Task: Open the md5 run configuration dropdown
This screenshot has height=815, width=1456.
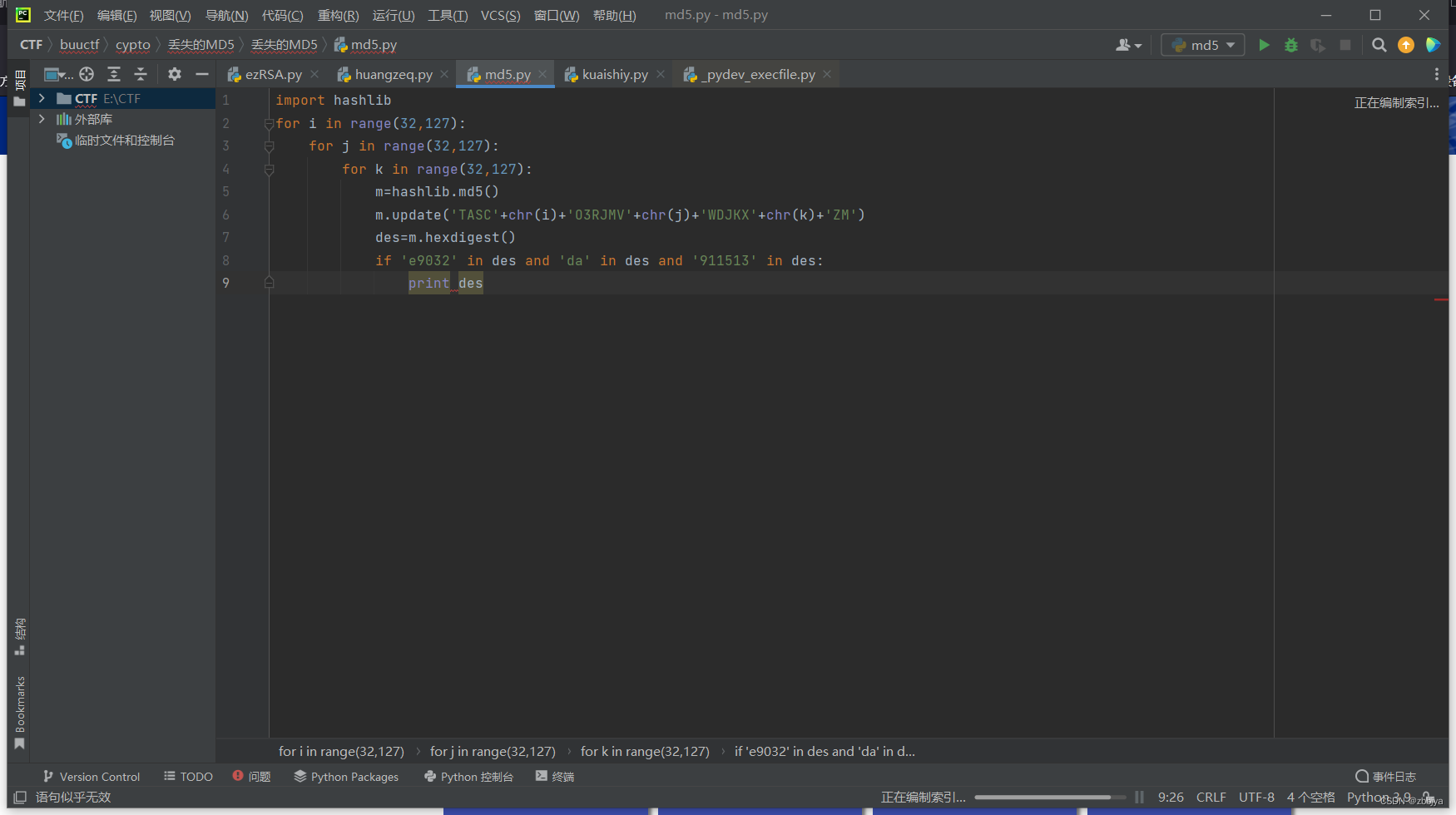Action: (x=1203, y=45)
